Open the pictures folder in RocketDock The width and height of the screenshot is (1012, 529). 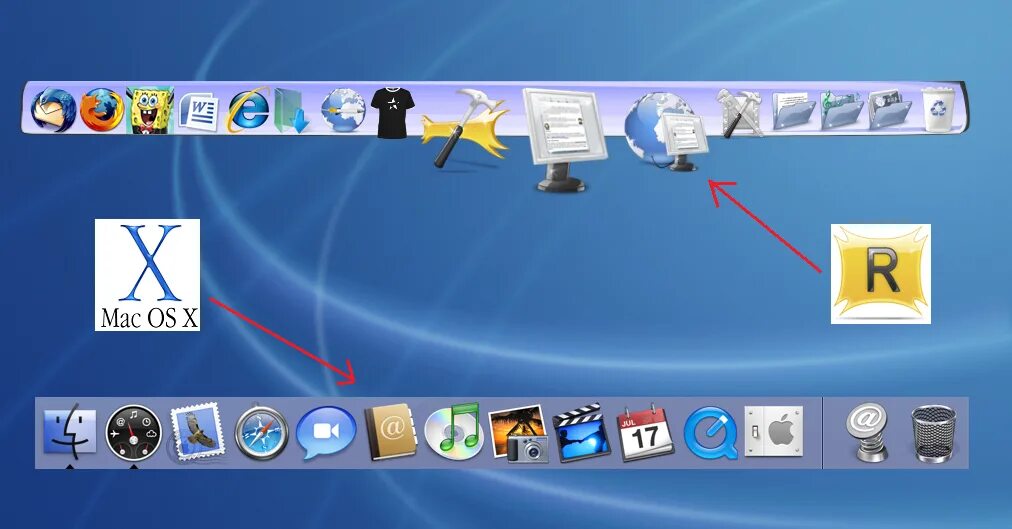890,111
